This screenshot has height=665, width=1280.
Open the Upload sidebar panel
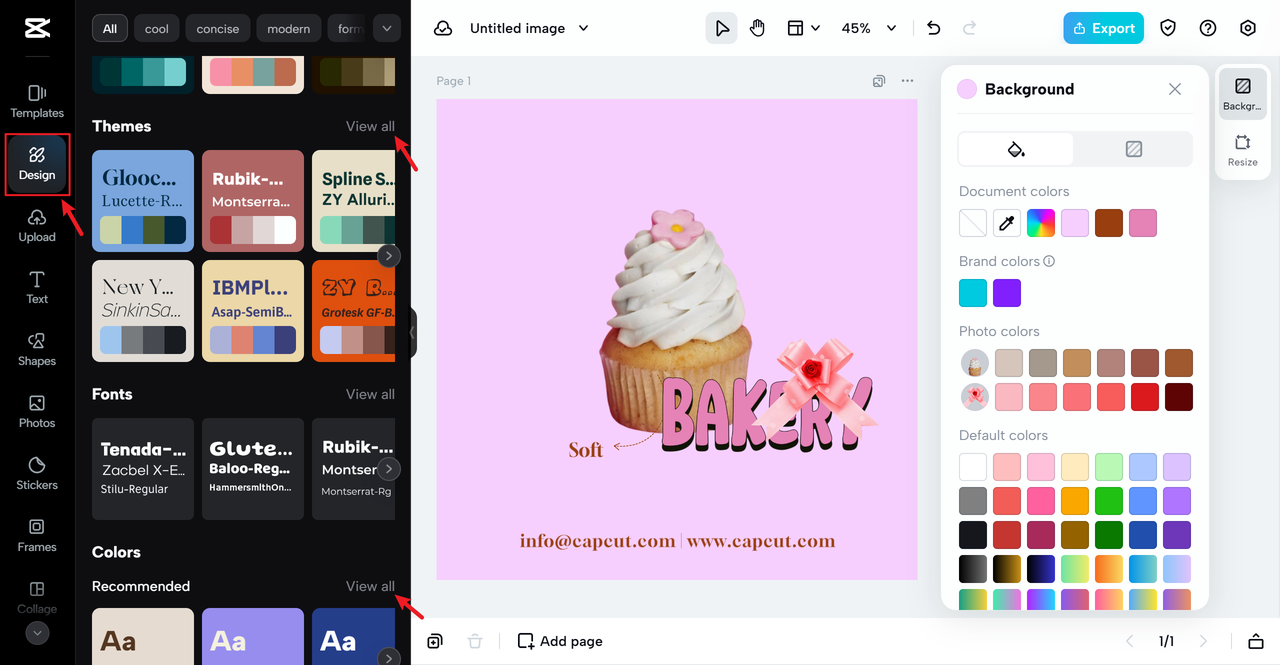(x=37, y=225)
